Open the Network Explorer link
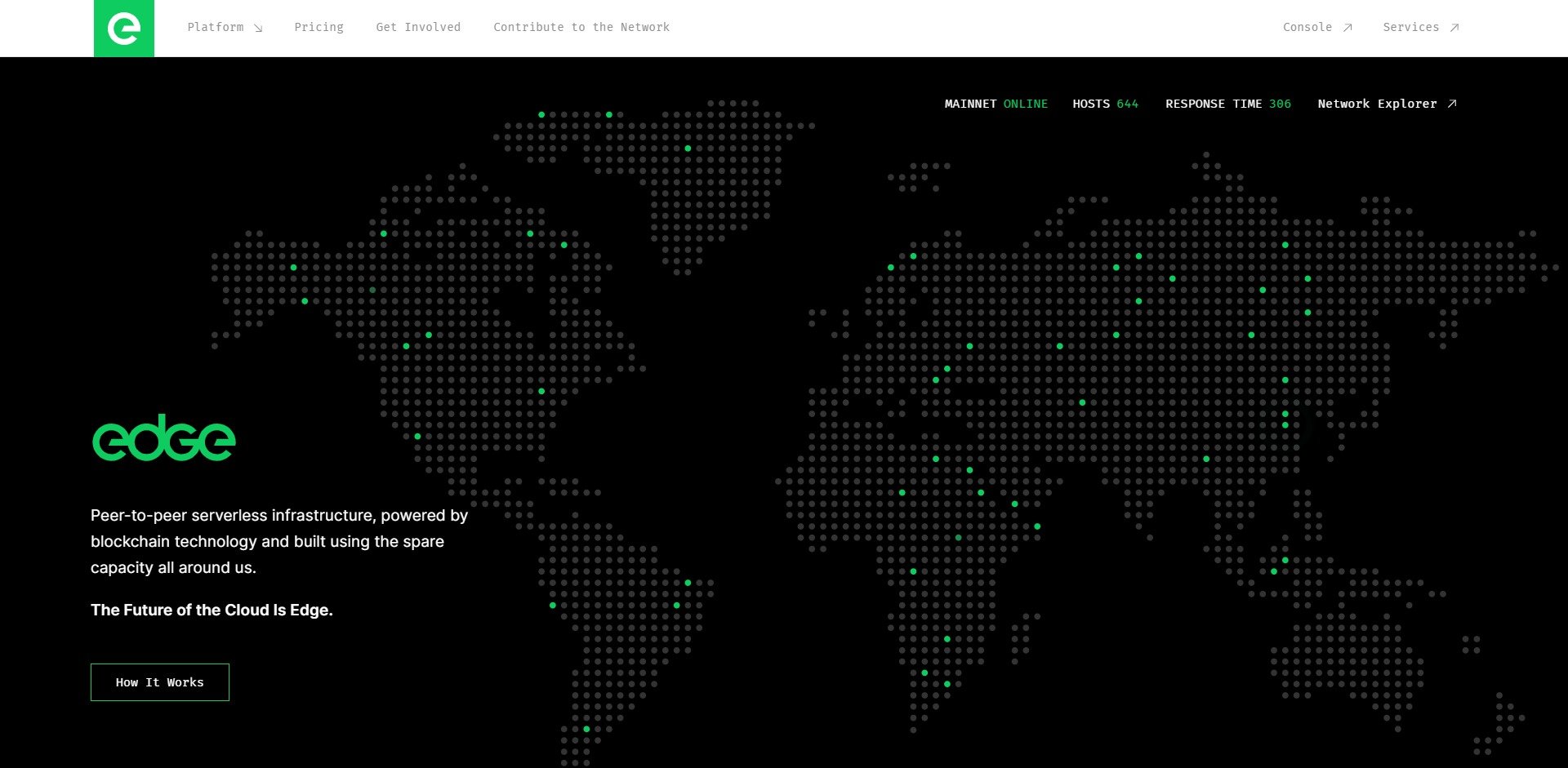Screen dimensions: 1568x768 1378,104
